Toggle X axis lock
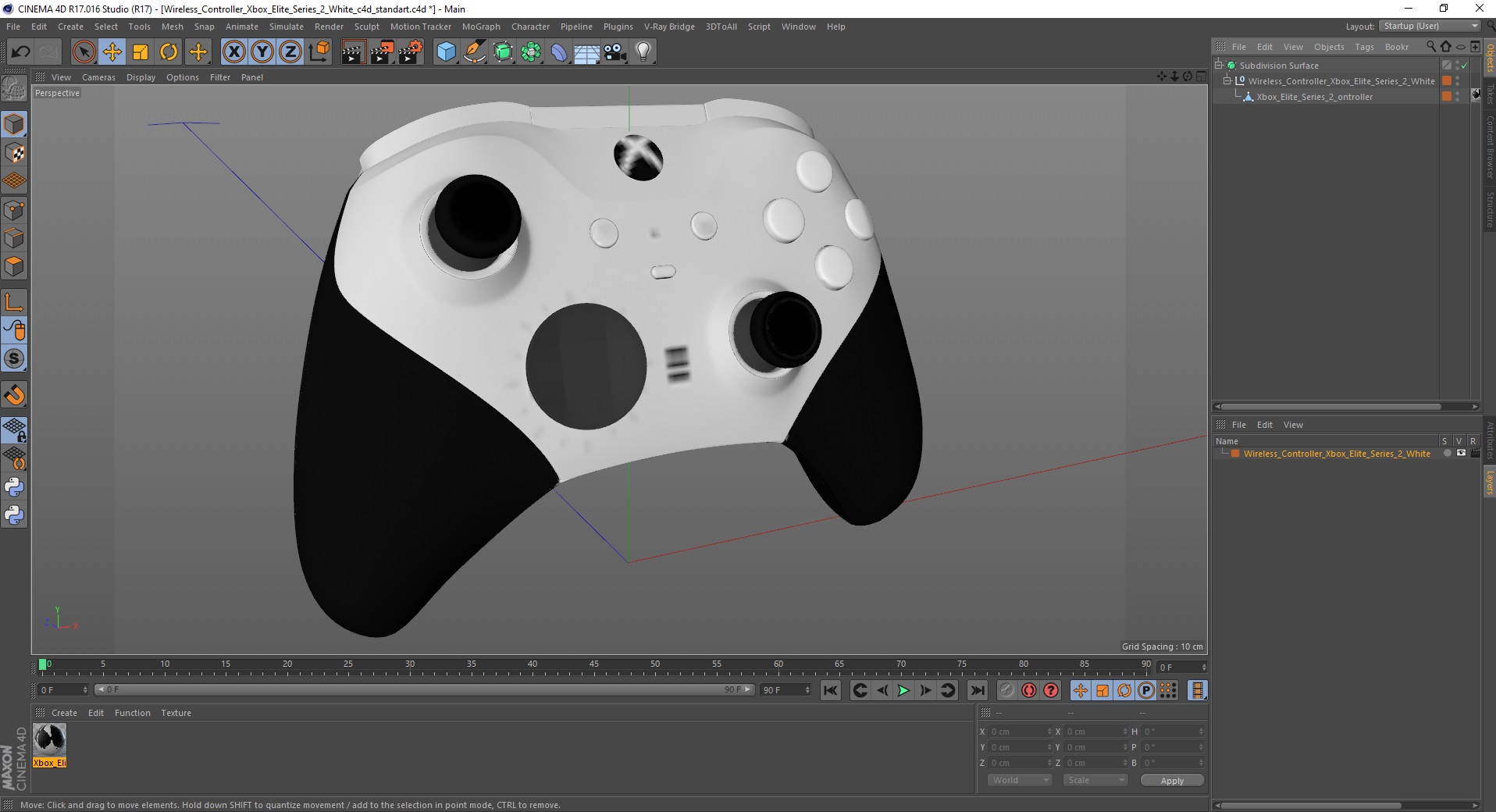The height and width of the screenshot is (812, 1496). tap(233, 52)
